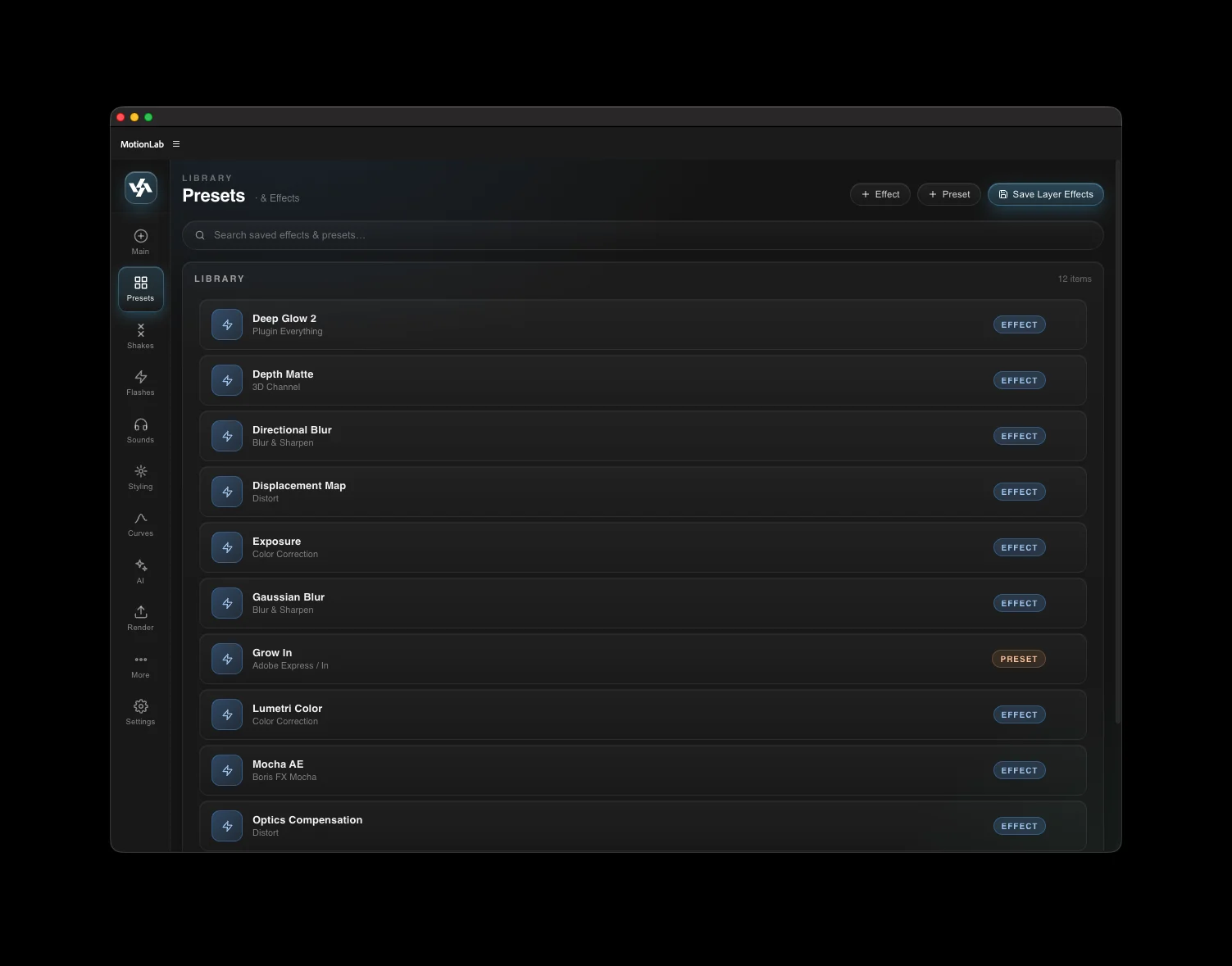Open the More sidebar menu
The width and height of the screenshot is (1232, 966).
coord(141,665)
